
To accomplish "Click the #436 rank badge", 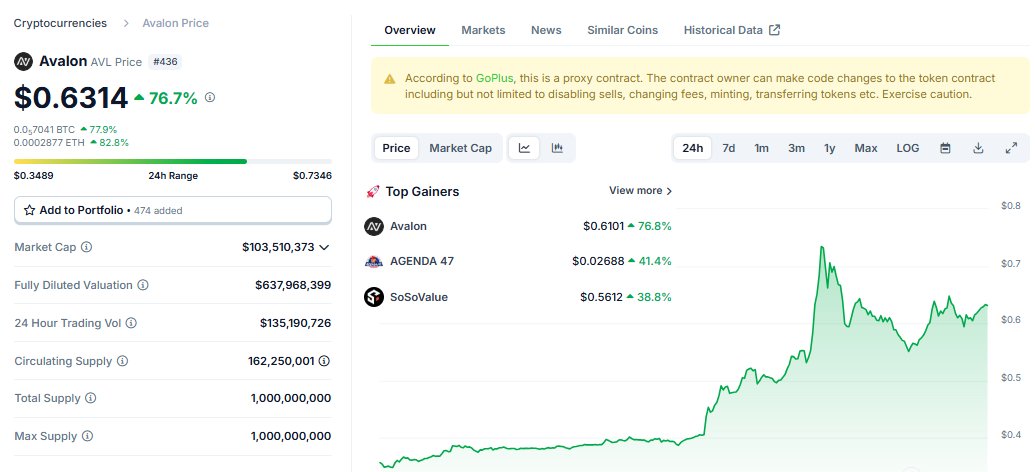I will [164, 62].
